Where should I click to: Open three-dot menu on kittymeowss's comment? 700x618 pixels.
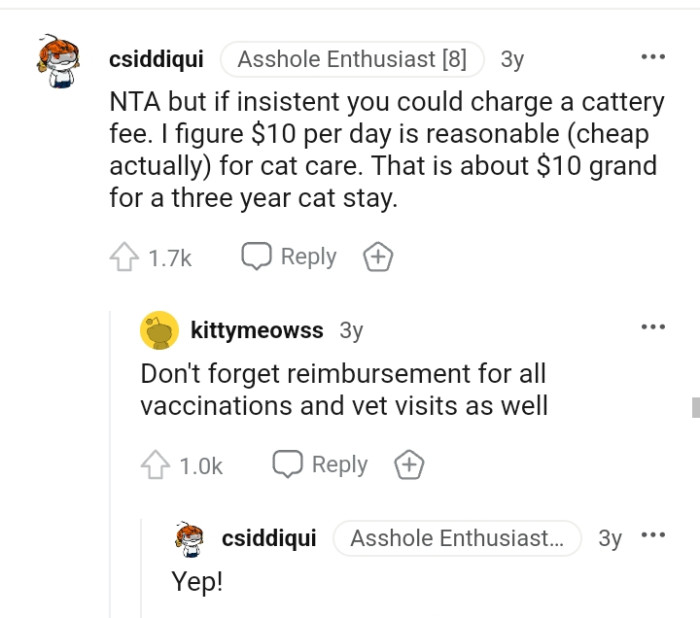653,327
